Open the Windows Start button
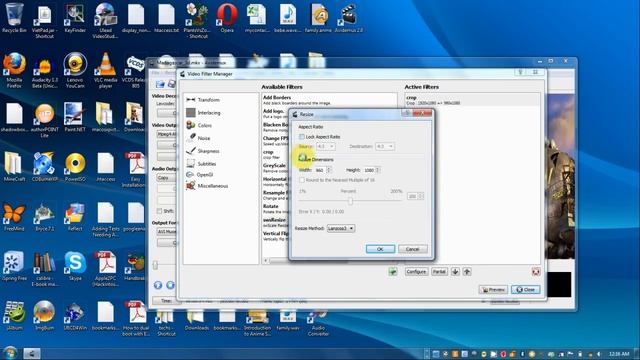The height and width of the screenshot is (360, 640). (x=10, y=353)
